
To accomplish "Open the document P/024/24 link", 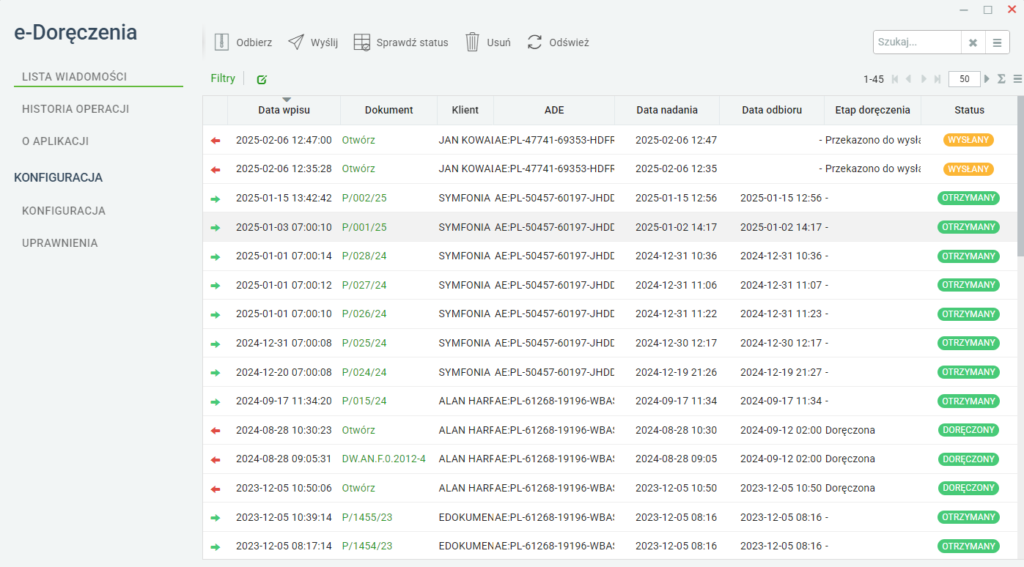I will point(364,372).
